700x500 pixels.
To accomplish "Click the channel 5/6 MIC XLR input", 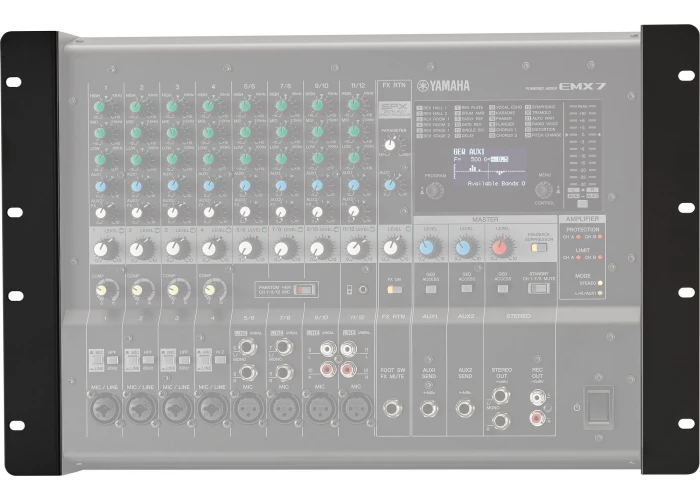I will [x=247, y=408].
